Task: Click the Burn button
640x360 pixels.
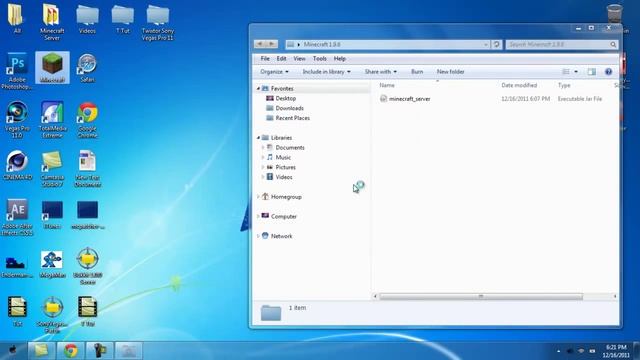Action: point(417,72)
